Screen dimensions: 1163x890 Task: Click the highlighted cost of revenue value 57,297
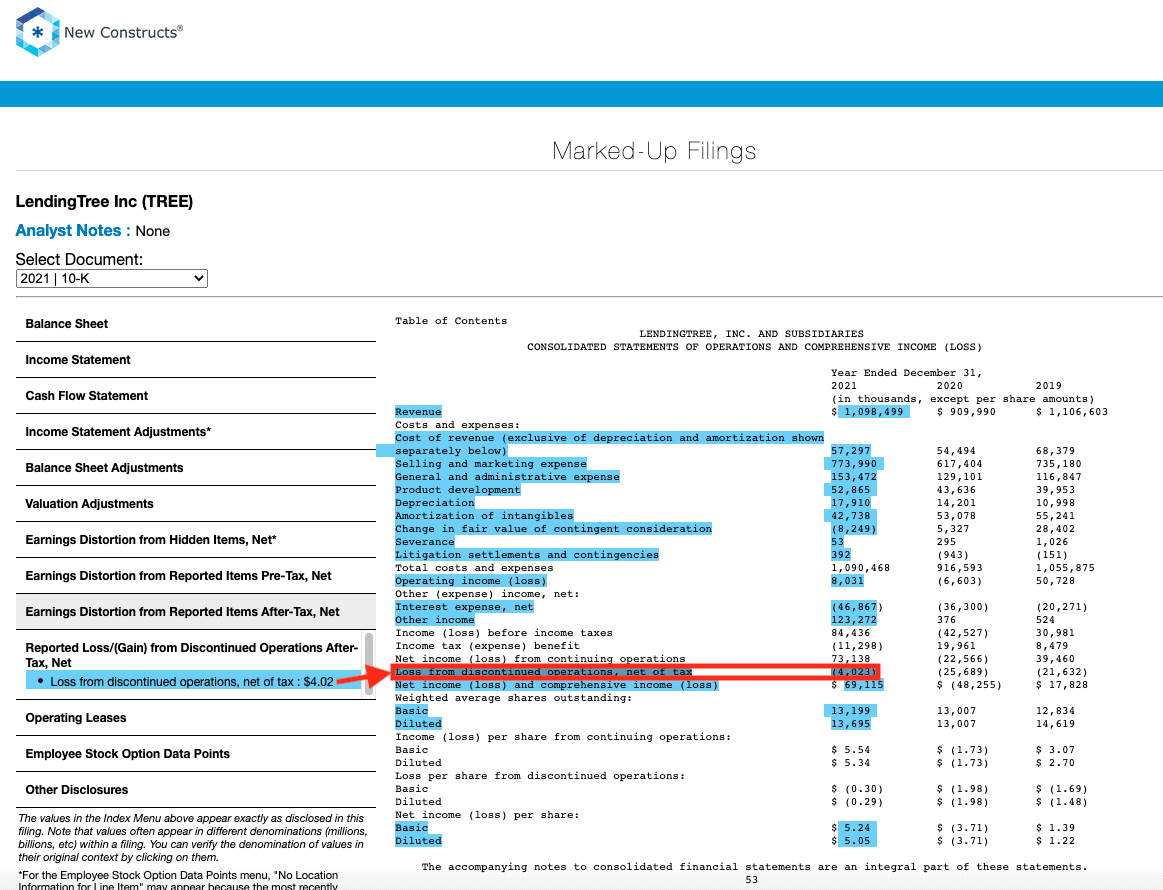(850, 451)
